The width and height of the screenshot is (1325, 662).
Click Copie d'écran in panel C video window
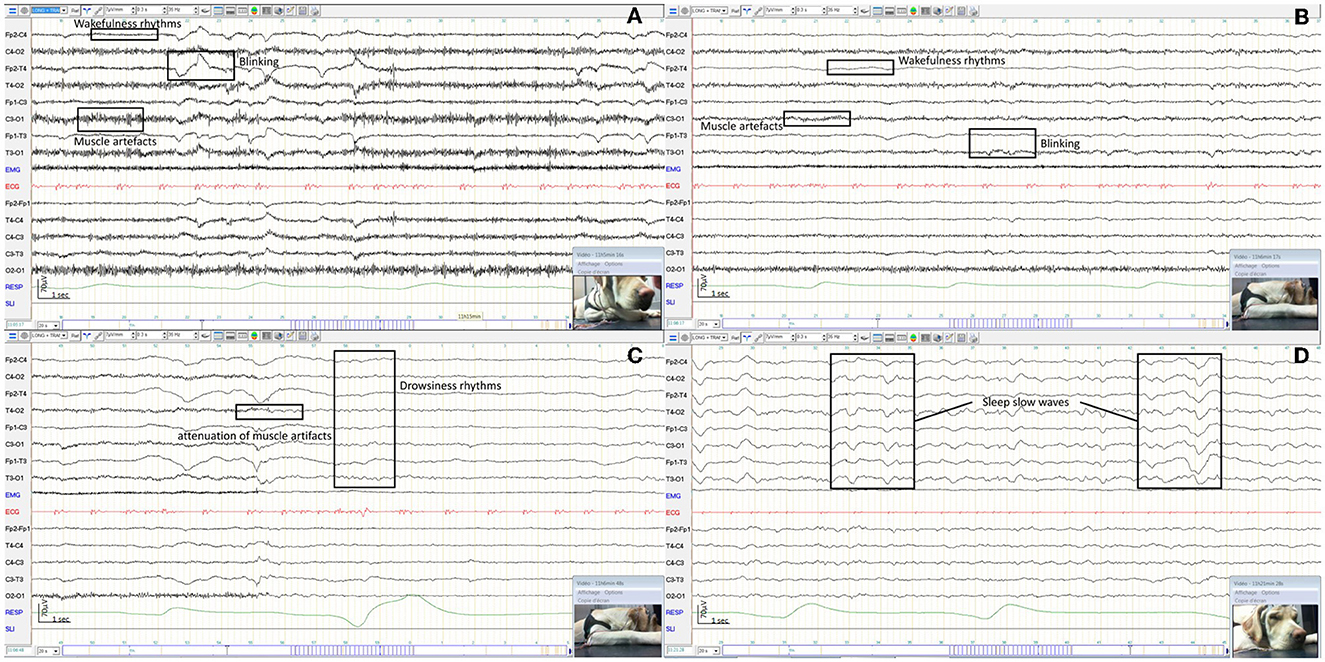tap(594, 600)
